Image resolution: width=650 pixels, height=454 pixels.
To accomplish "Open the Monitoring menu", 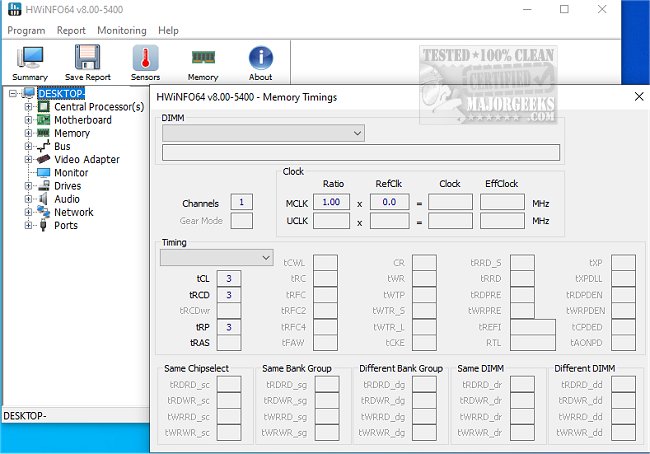I will pos(120,31).
